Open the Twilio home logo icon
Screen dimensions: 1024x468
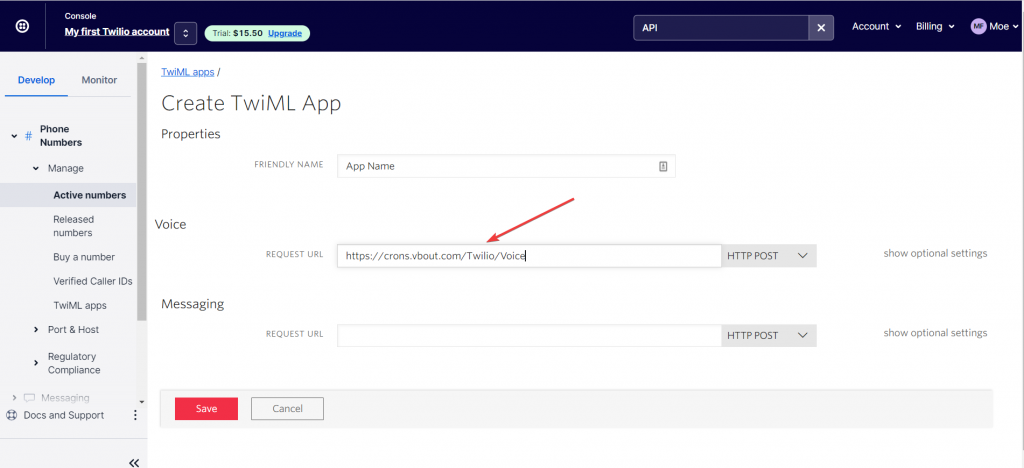click(x=22, y=27)
